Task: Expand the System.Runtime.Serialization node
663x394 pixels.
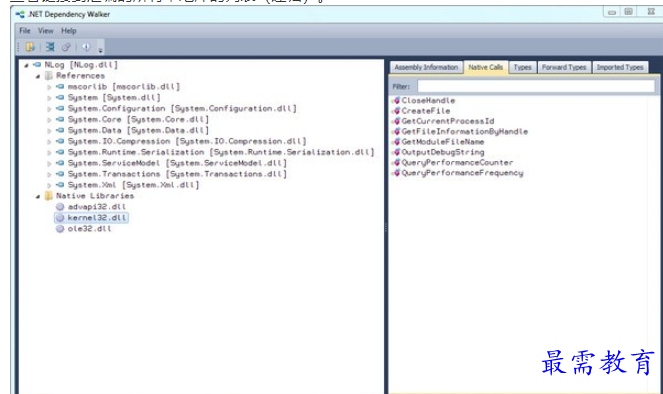Action: (x=49, y=153)
